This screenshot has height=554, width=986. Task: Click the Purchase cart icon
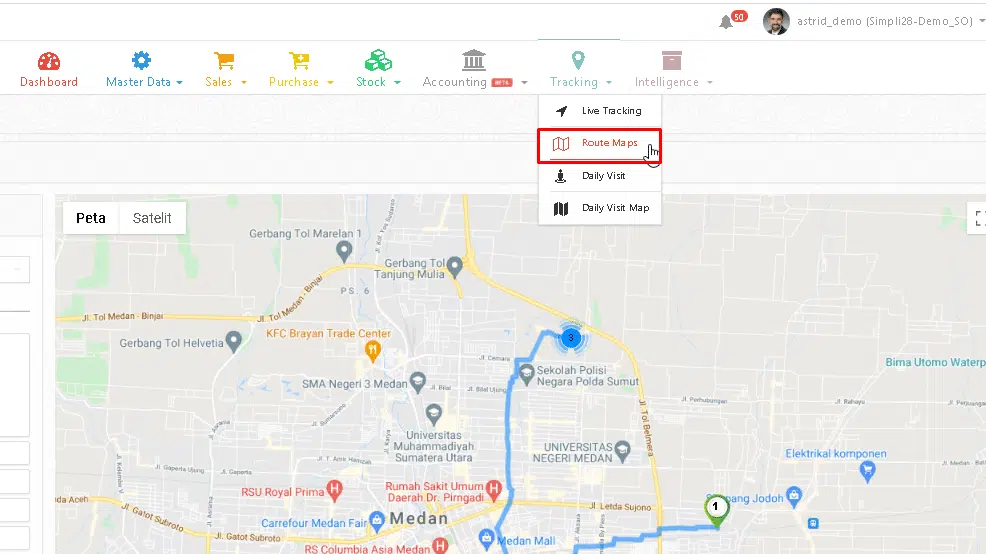299,61
